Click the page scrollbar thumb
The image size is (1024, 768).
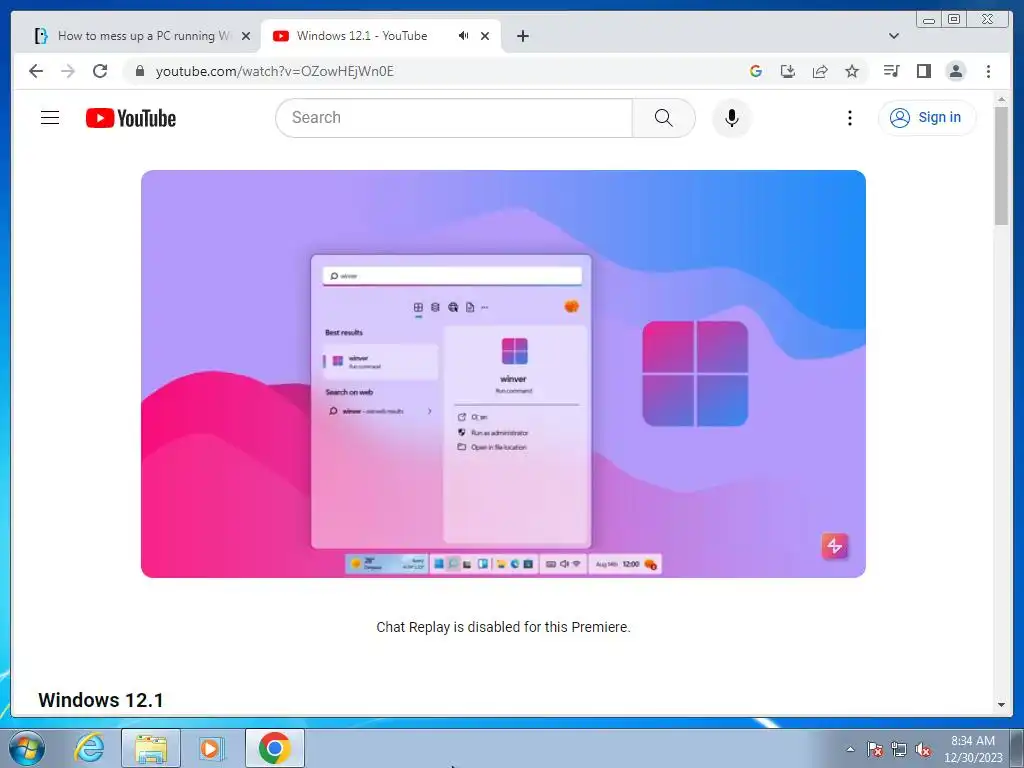point(1001,166)
